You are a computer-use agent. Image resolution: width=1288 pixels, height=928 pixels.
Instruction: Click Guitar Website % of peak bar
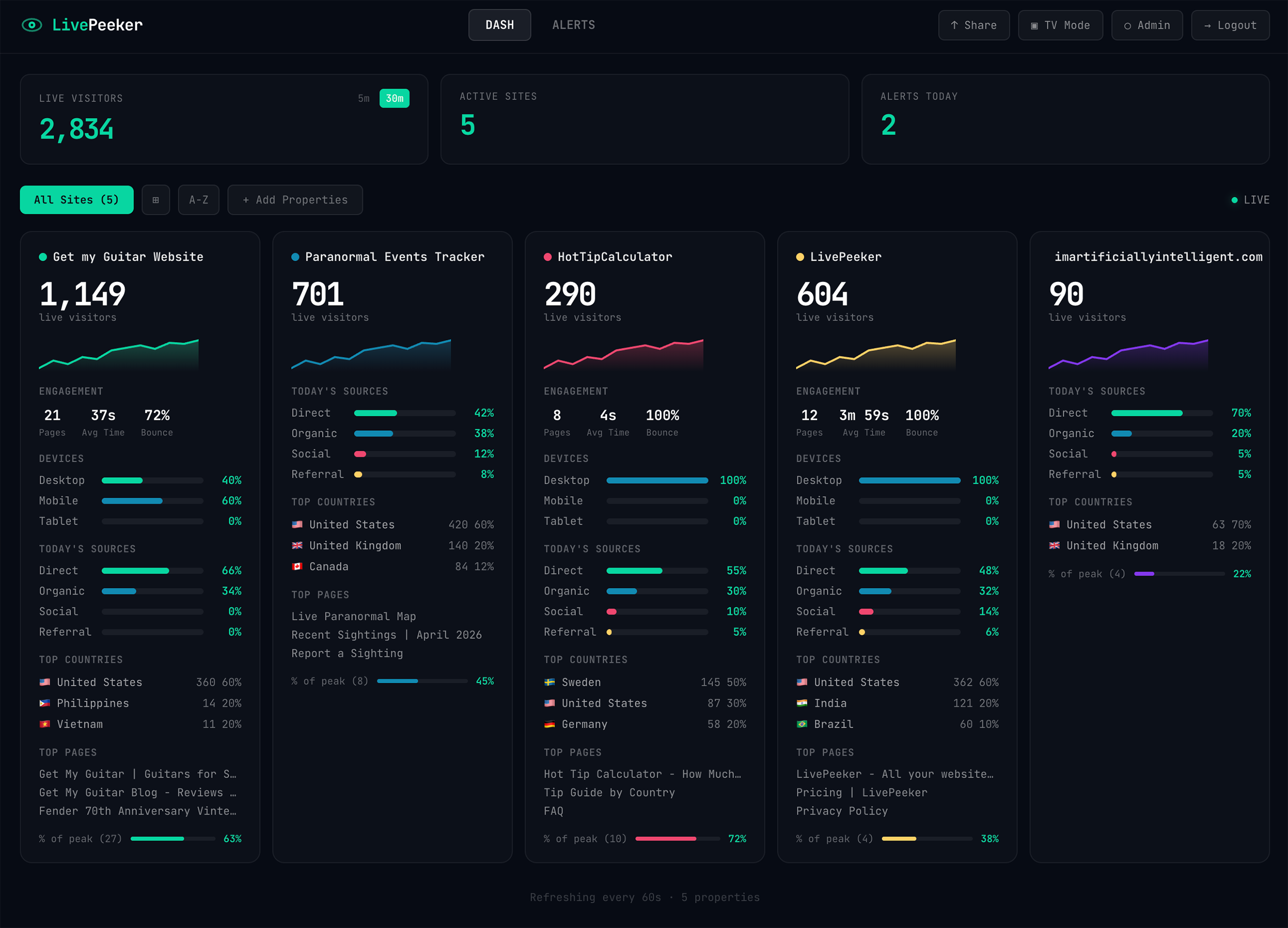coord(173,839)
